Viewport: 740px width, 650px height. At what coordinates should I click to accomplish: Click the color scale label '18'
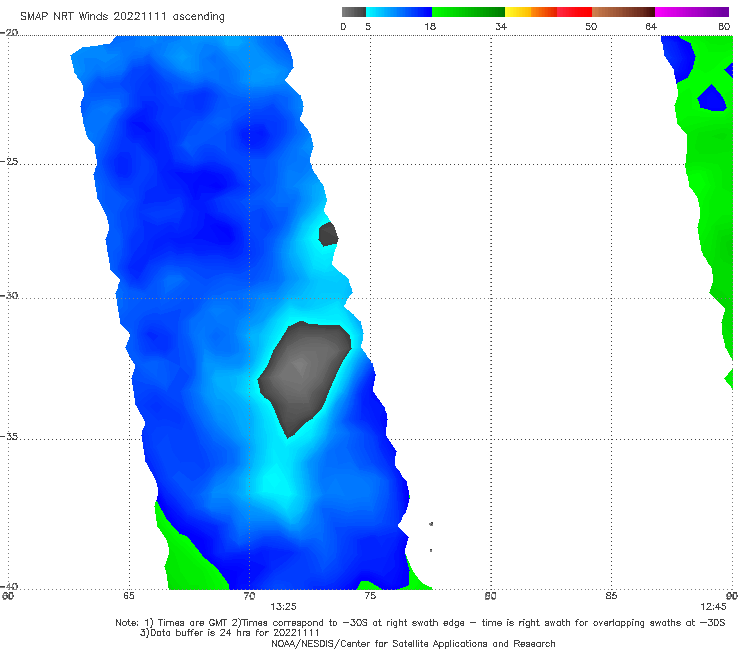point(430,26)
